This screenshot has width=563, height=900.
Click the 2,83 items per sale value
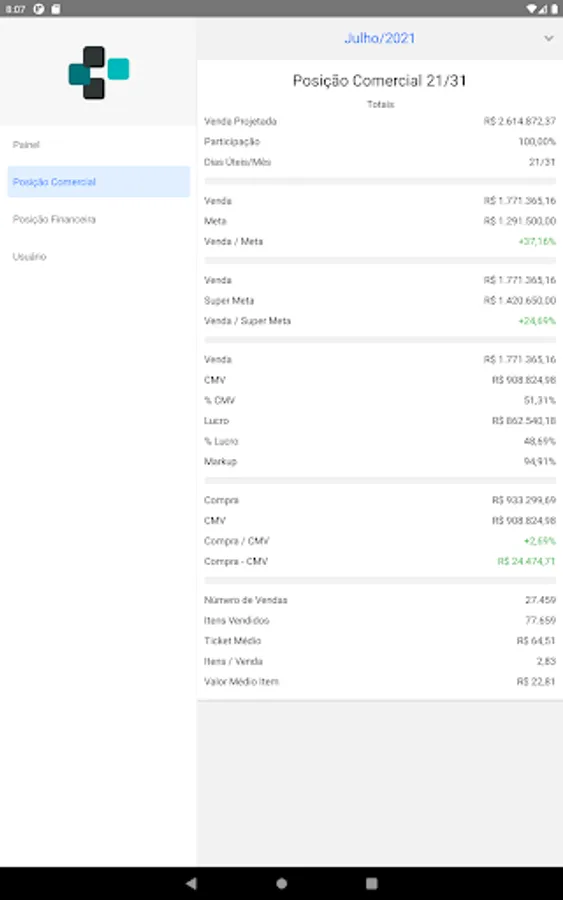[546, 661]
